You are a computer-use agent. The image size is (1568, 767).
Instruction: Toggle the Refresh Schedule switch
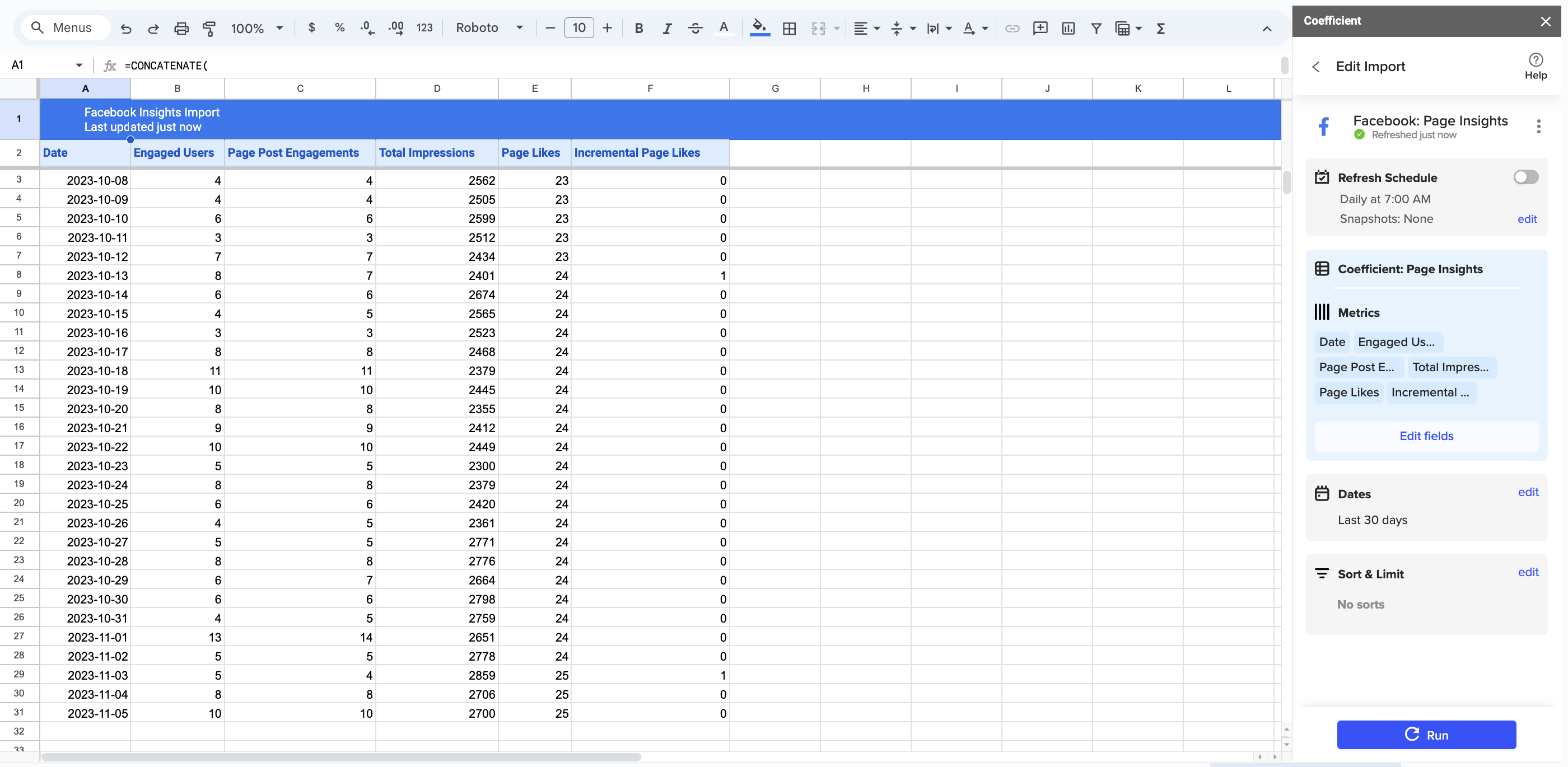(1526, 177)
